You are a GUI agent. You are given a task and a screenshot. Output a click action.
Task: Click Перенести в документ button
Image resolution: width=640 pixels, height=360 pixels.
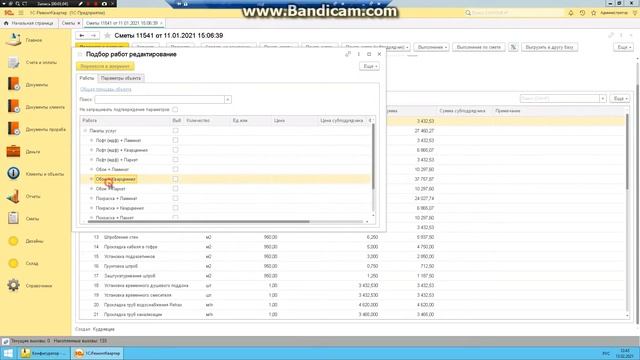point(105,66)
